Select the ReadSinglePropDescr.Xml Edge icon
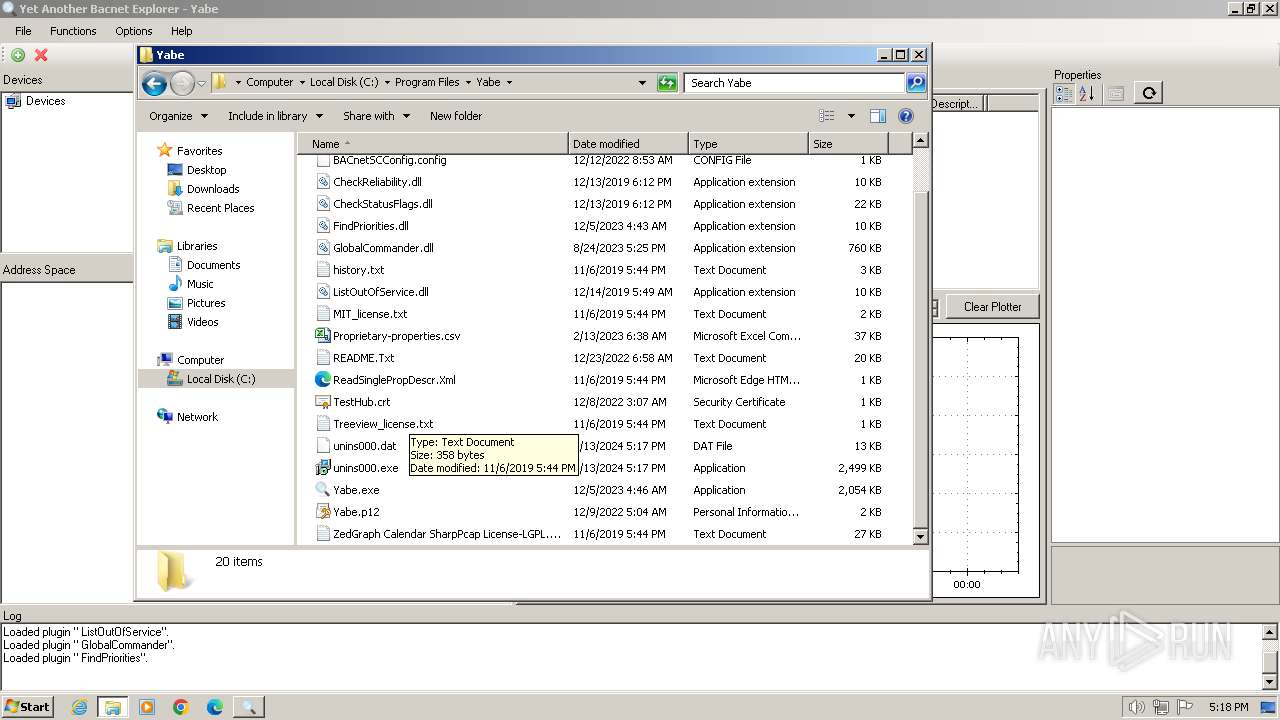 [322, 380]
